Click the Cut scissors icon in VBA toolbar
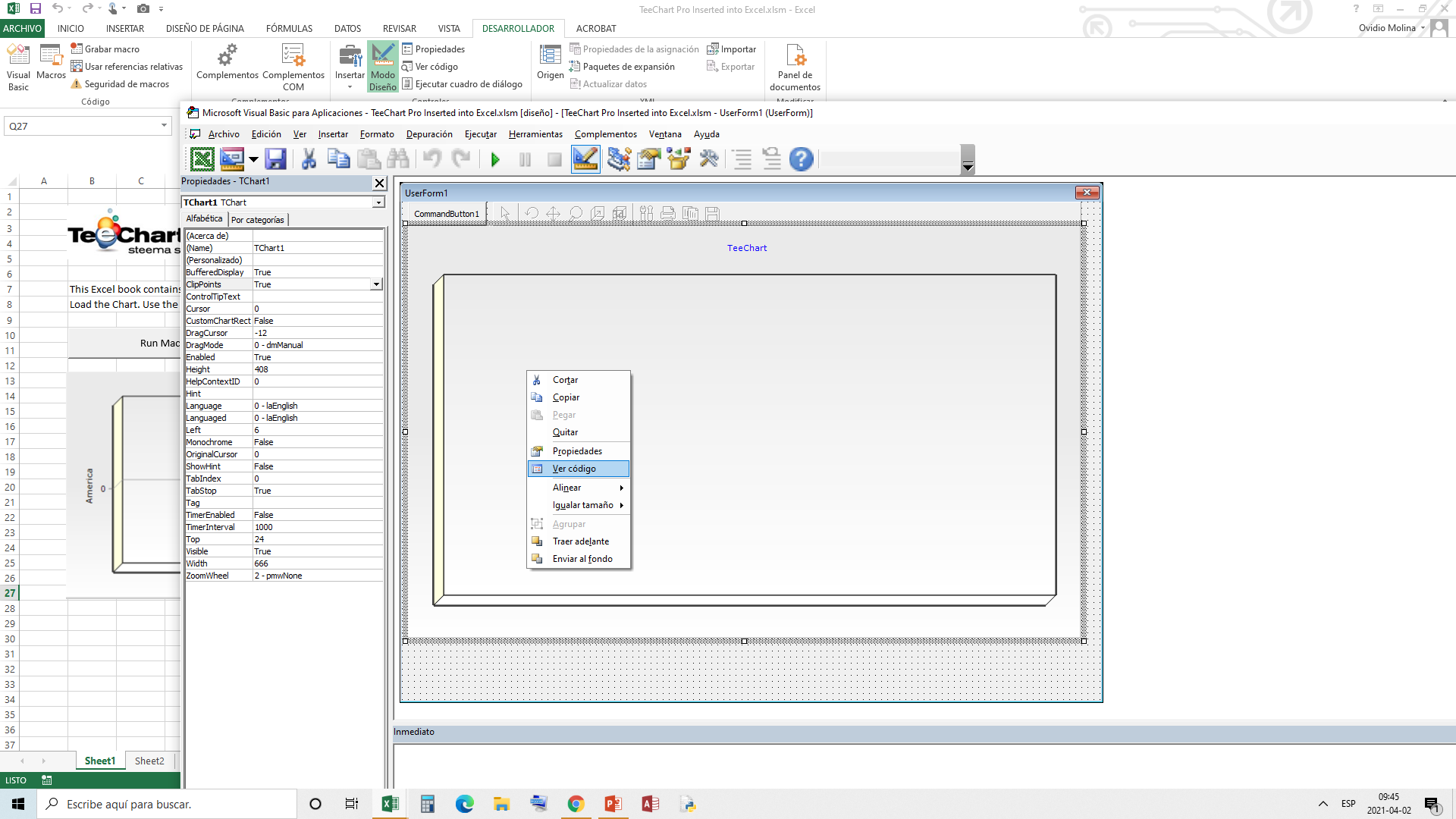Image resolution: width=1456 pixels, height=819 pixels. pyautogui.click(x=309, y=159)
